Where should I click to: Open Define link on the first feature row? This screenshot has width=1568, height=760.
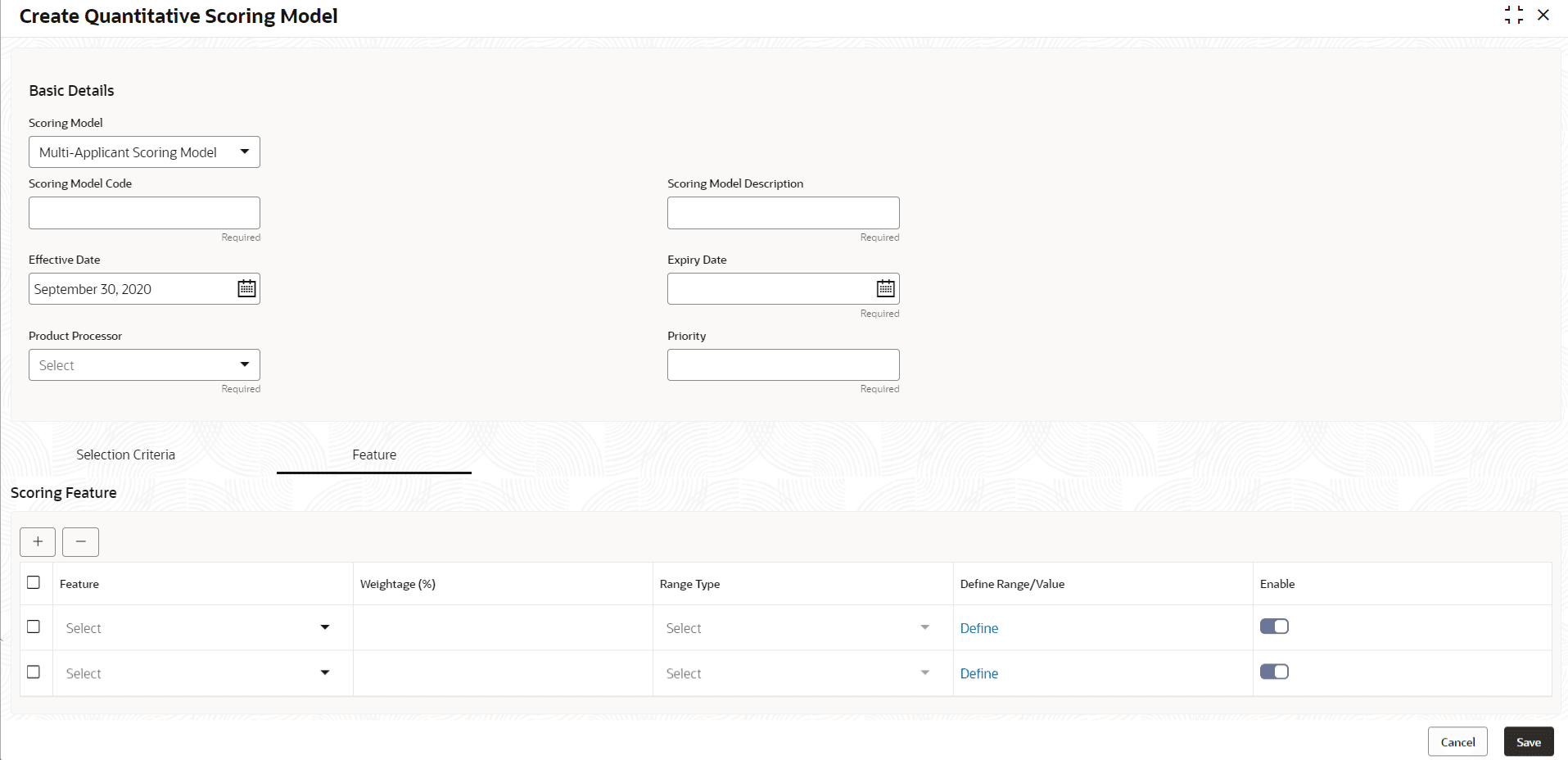click(x=978, y=627)
